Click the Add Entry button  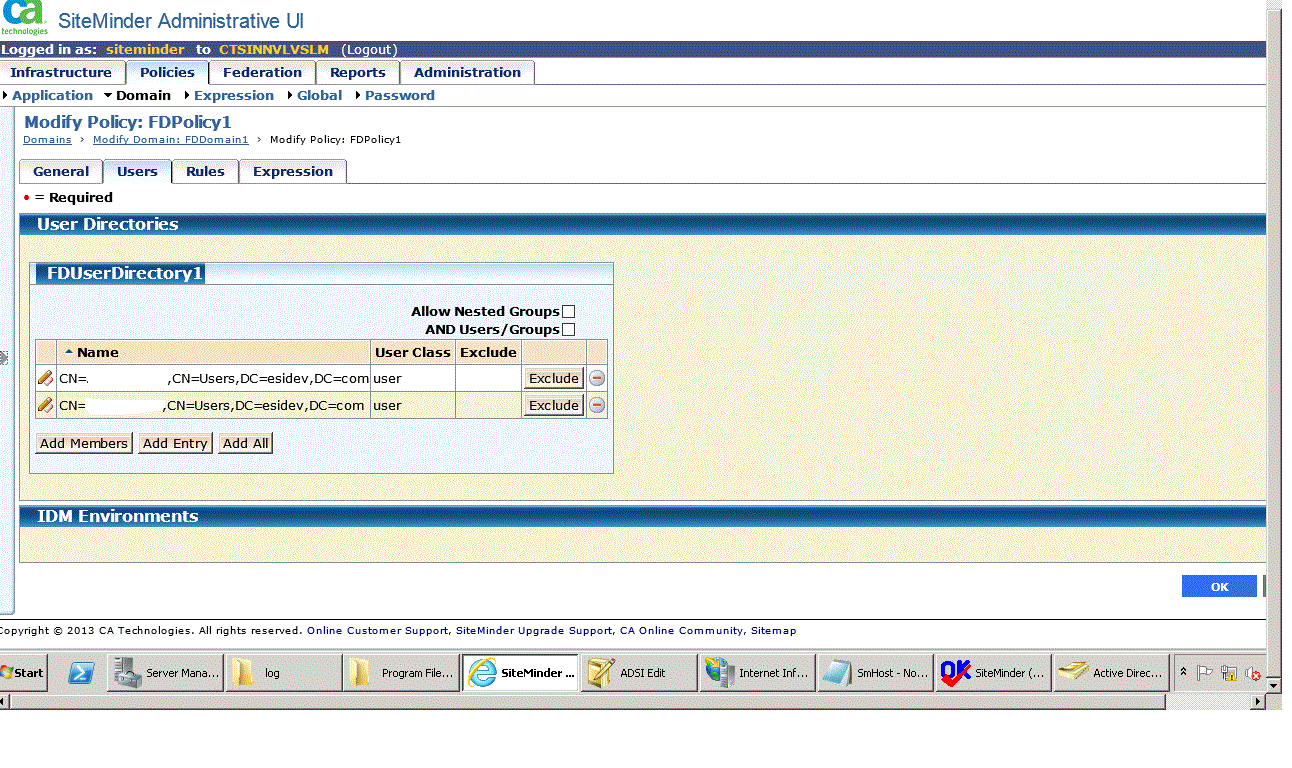pyautogui.click(x=175, y=443)
